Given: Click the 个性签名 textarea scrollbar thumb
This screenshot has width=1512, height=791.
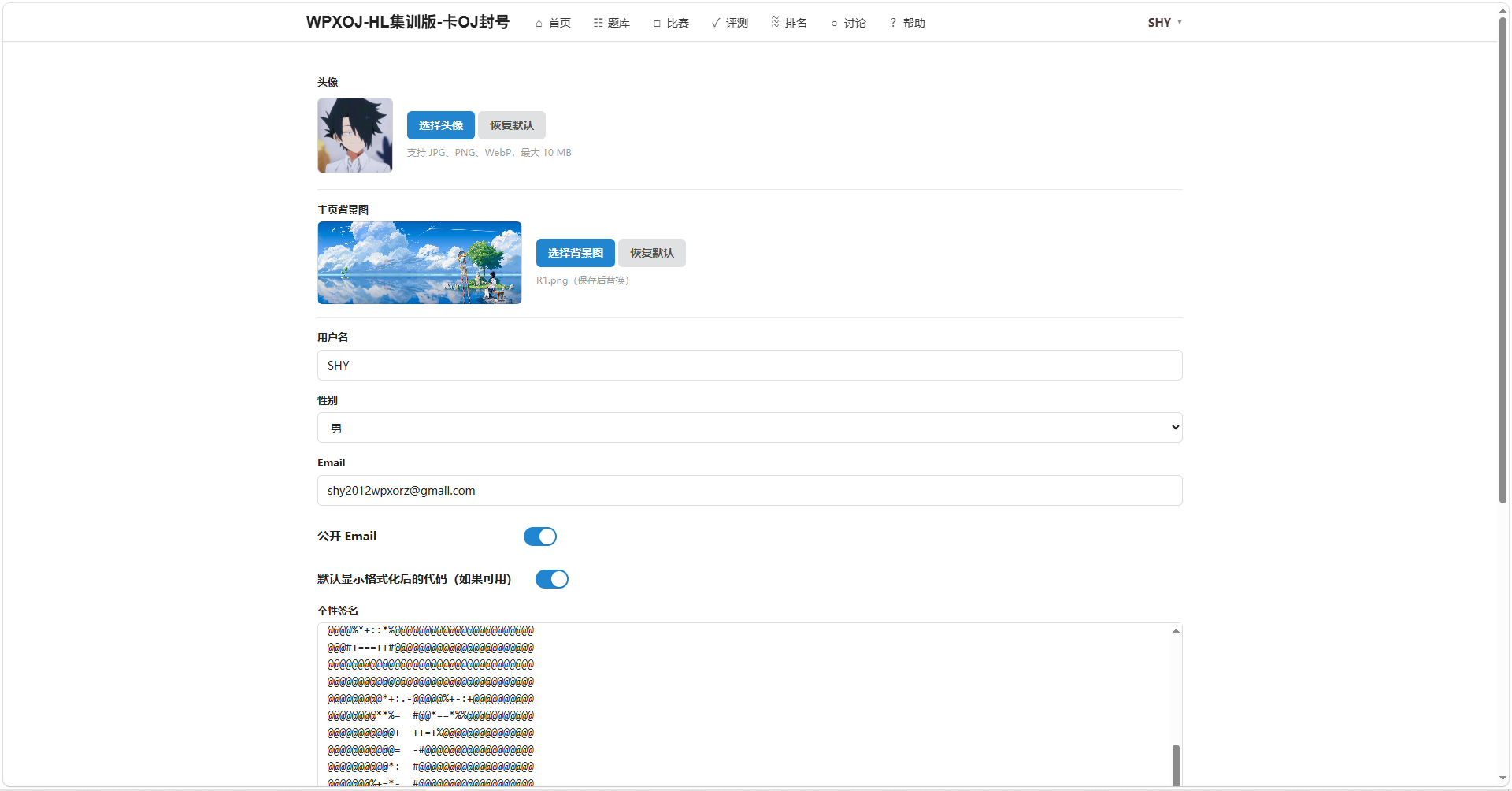Looking at the screenshot, I should 1176,765.
